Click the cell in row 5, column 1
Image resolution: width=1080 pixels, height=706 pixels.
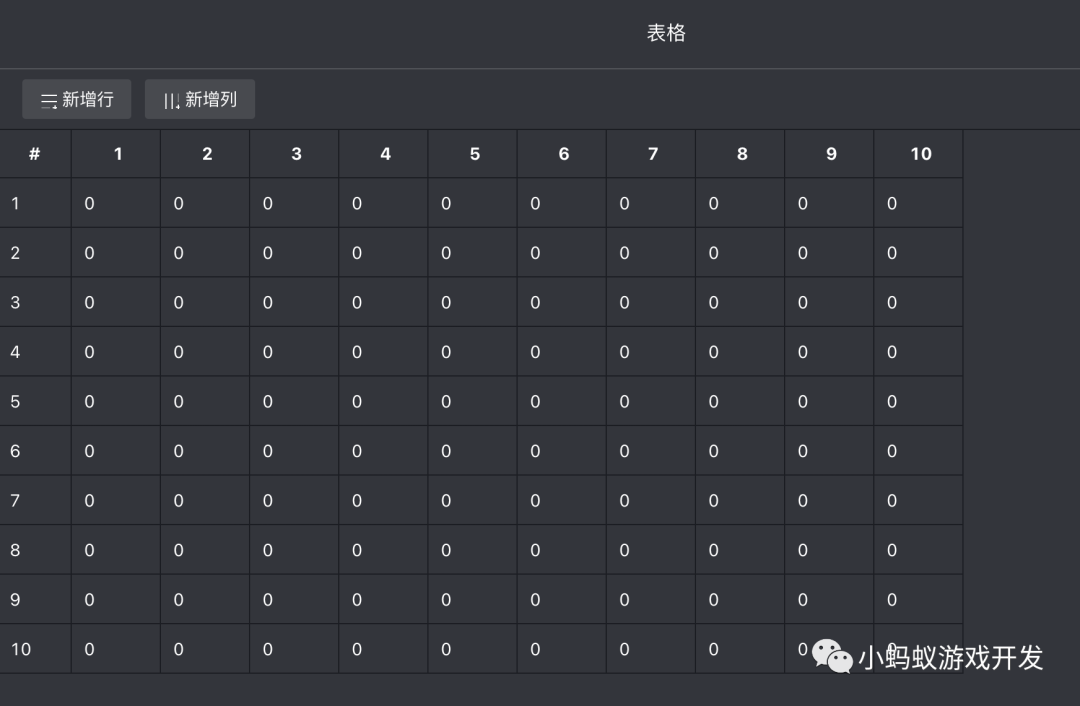(116, 402)
